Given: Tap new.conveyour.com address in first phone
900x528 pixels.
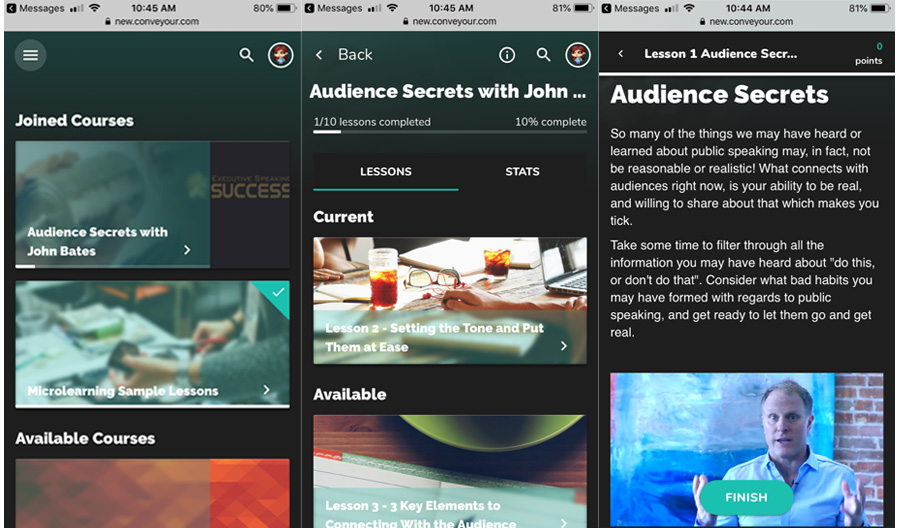Looking at the screenshot, I should (x=152, y=21).
